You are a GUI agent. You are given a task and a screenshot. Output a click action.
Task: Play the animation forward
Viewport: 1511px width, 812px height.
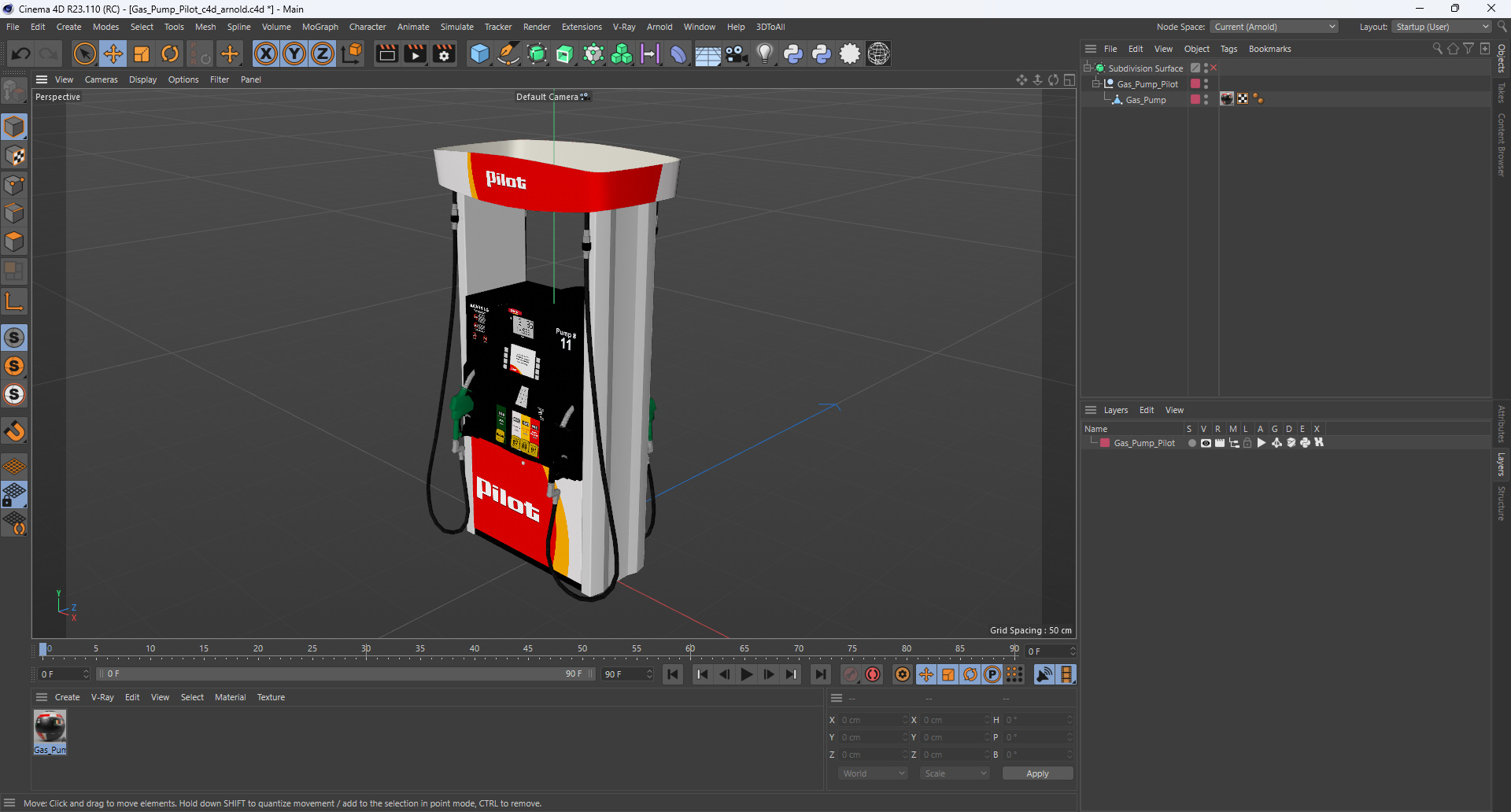pyautogui.click(x=746, y=674)
